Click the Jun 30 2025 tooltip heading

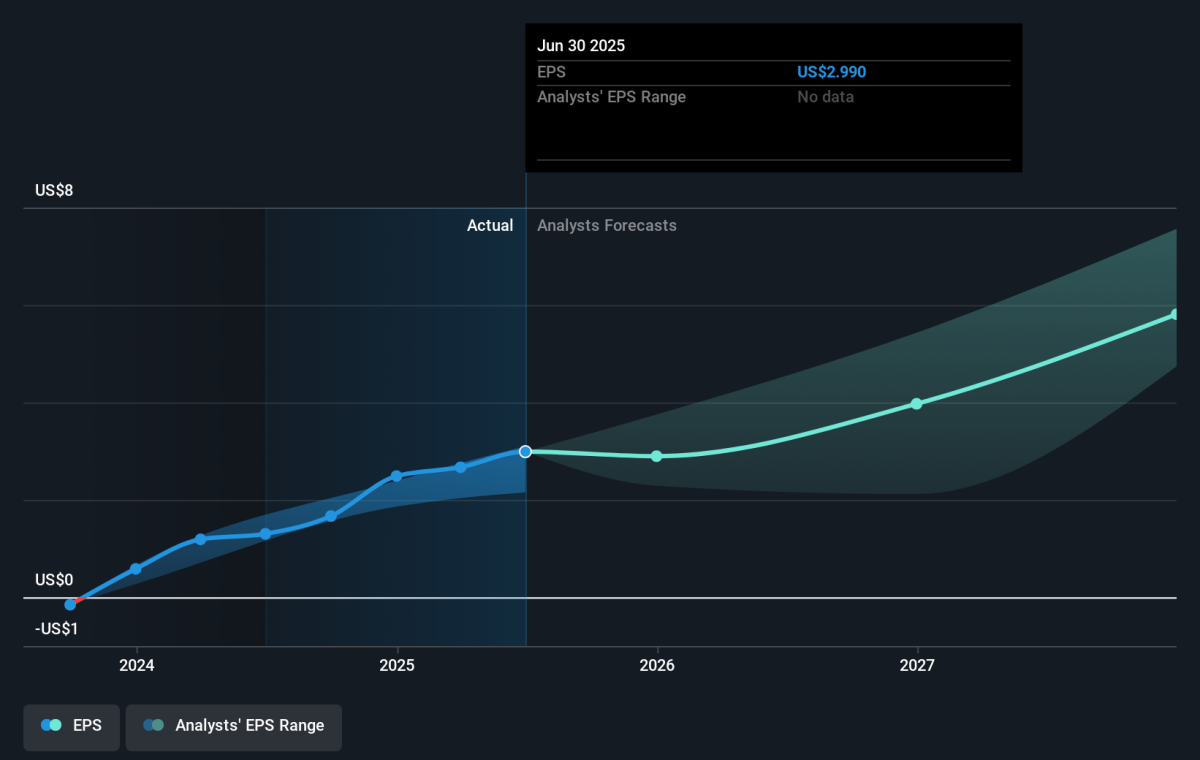(x=581, y=46)
